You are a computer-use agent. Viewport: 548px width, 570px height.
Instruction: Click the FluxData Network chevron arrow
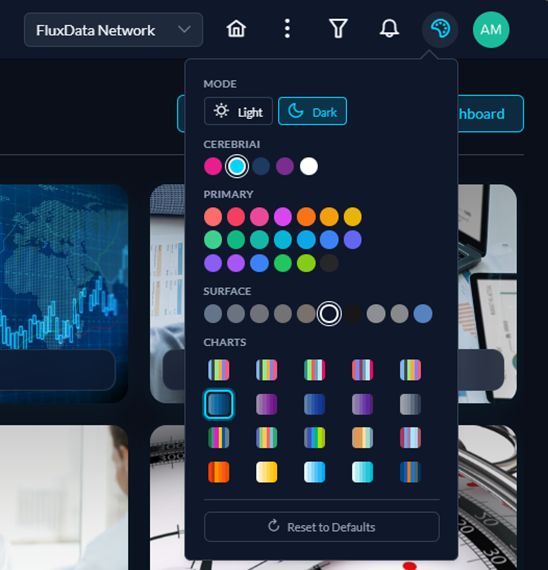pyautogui.click(x=184, y=29)
